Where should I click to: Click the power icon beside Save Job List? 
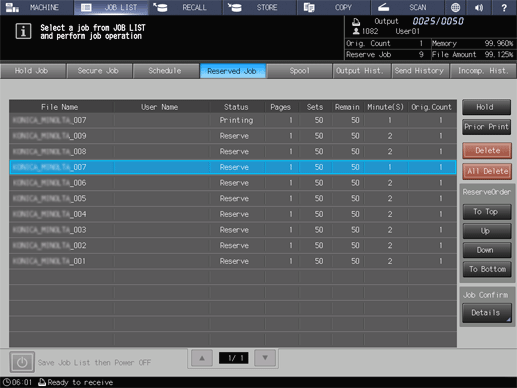point(22,362)
